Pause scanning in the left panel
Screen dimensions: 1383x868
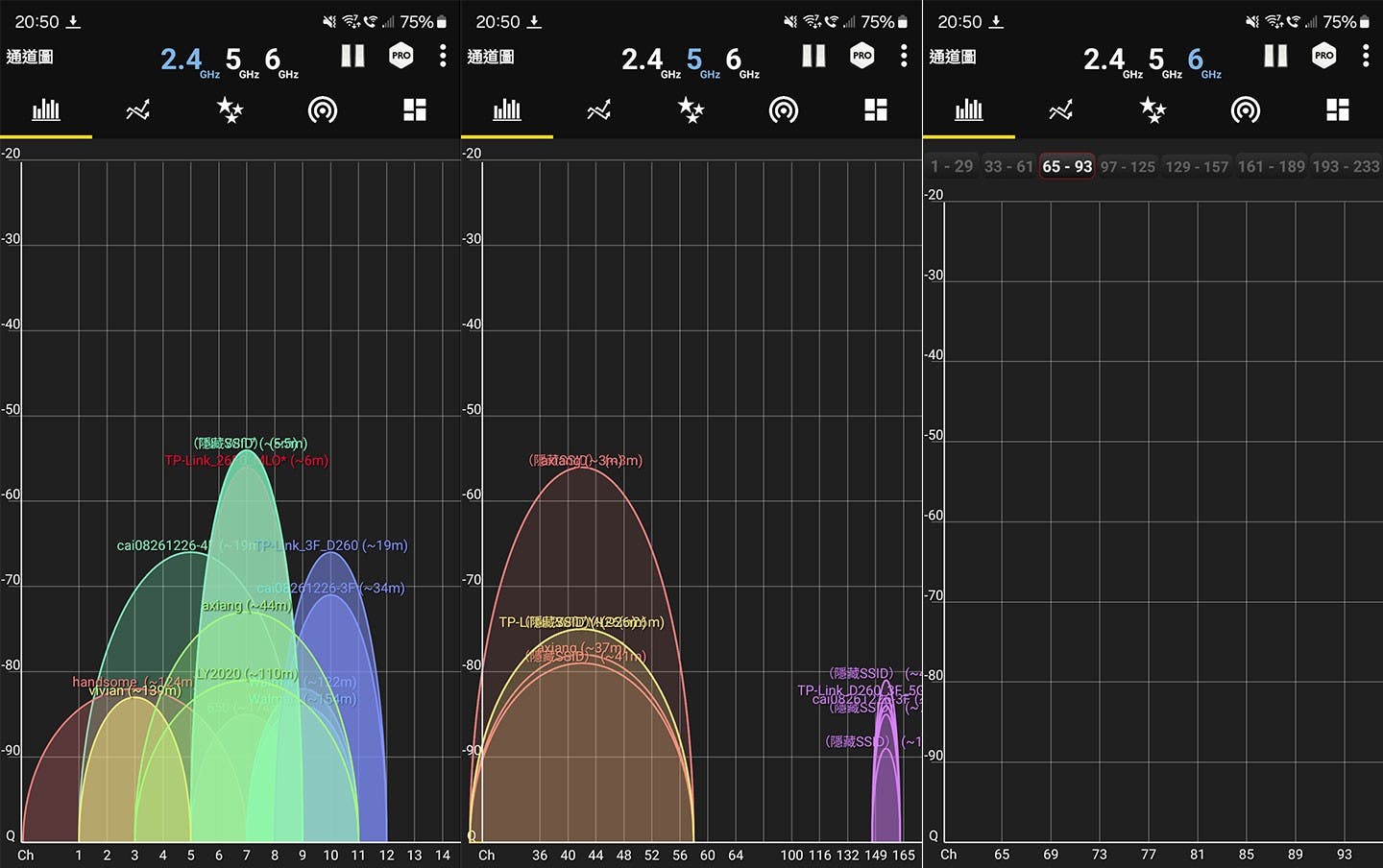coord(352,56)
